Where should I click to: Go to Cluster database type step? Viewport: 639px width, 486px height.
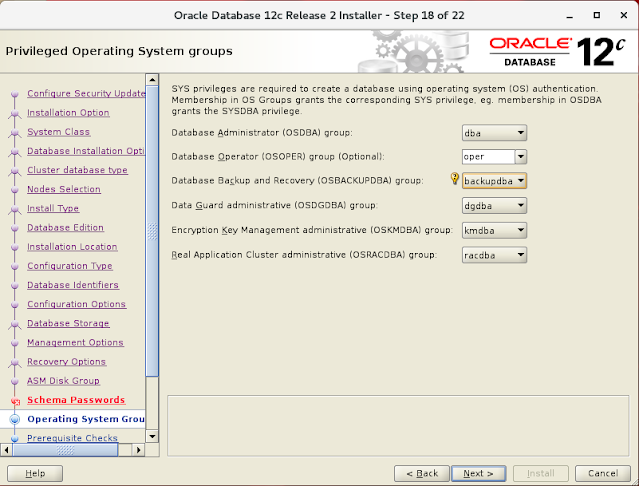click(77, 170)
